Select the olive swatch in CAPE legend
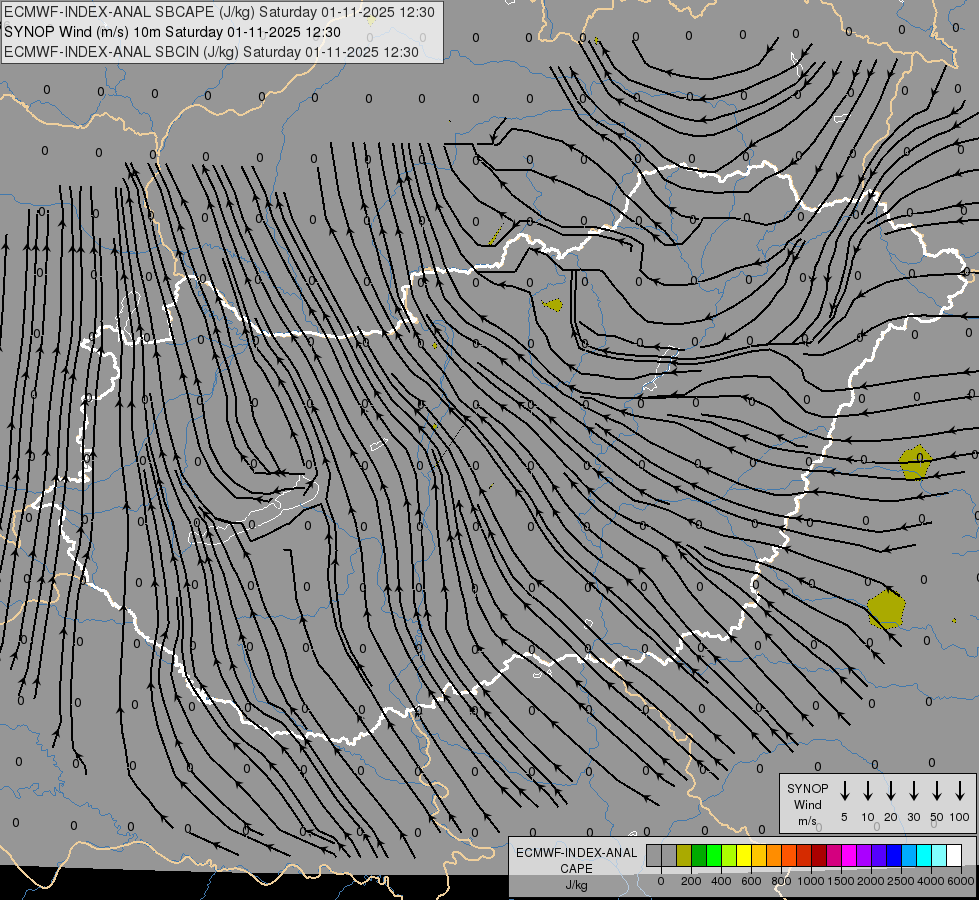Image resolution: width=979 pixels, height=900 pixels. [x=684, y=855]
